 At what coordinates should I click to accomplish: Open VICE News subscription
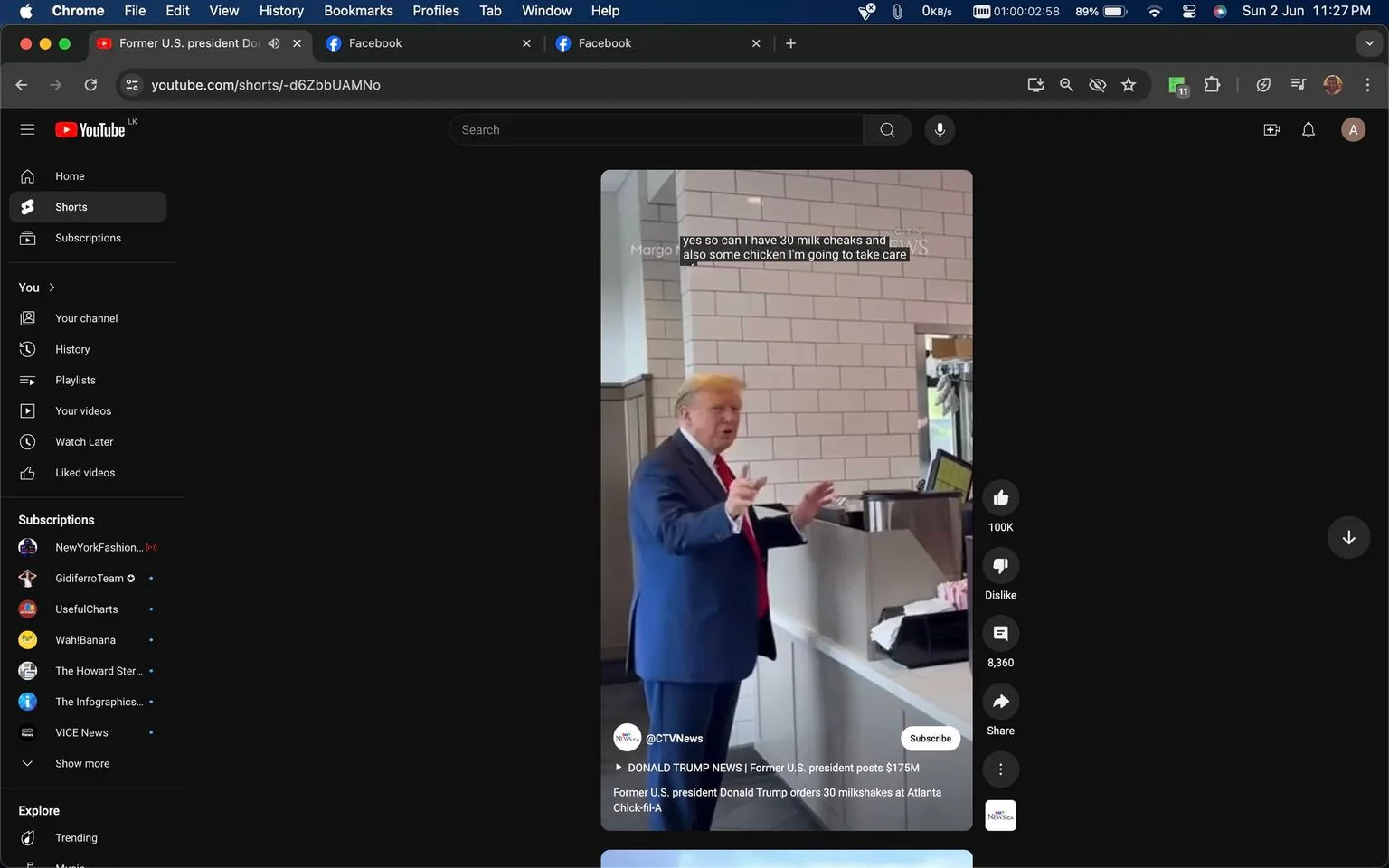[x=88, y=732]
